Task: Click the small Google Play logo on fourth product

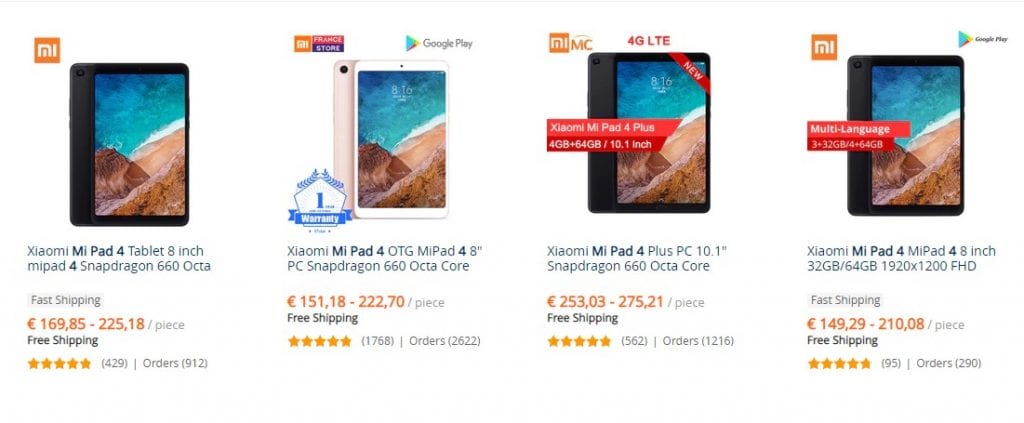Action: (983, 39)
